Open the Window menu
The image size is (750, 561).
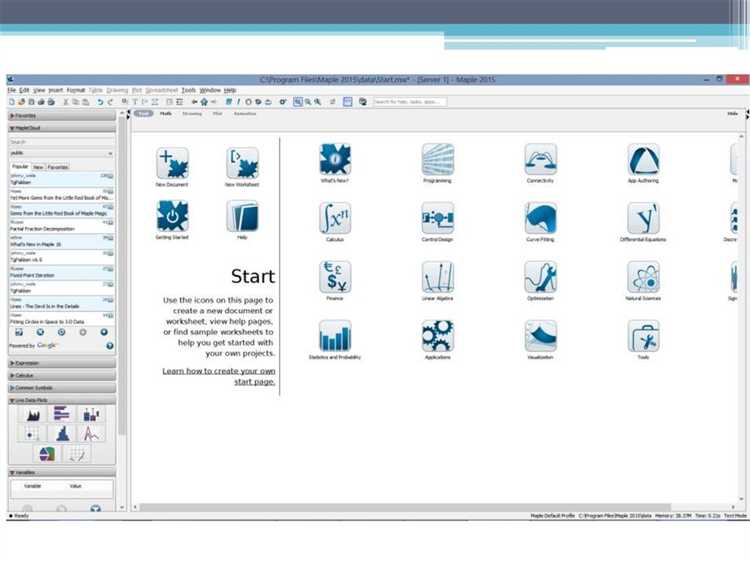[x=210, y=90]
